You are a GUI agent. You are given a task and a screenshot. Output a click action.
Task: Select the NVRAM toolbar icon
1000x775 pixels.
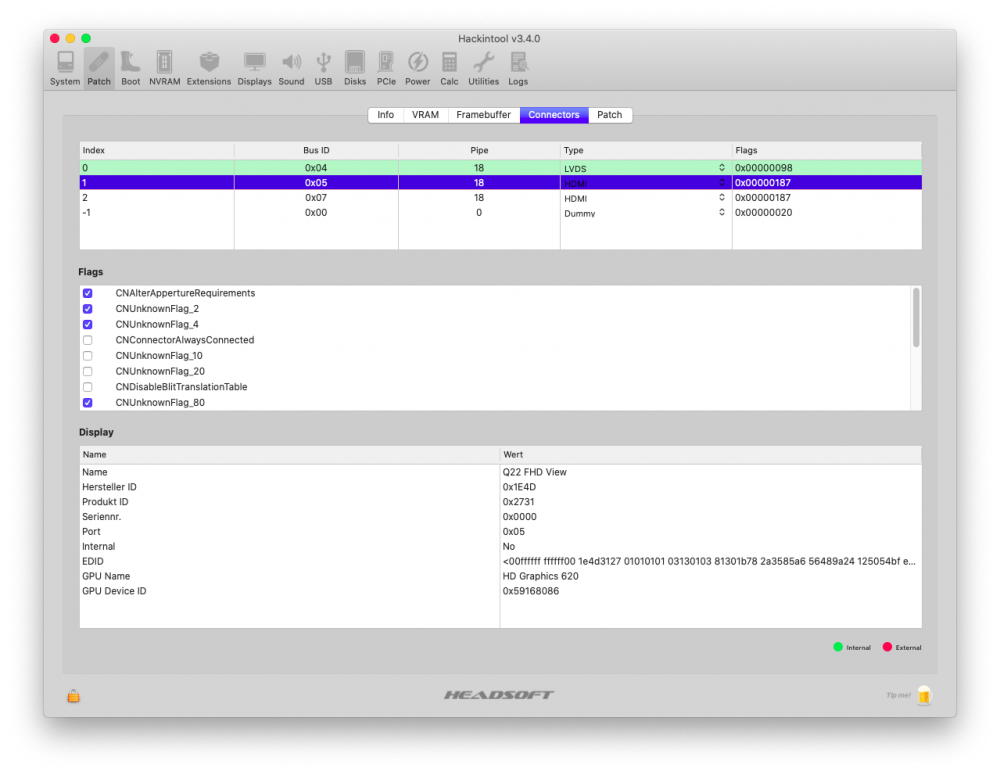[164, 67]
